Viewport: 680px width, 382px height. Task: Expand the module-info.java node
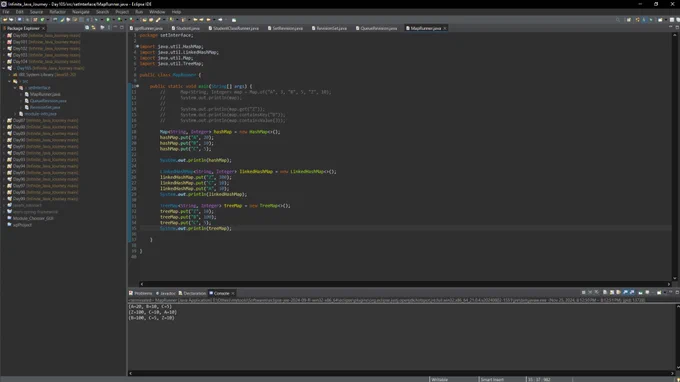tap(15, 114)
